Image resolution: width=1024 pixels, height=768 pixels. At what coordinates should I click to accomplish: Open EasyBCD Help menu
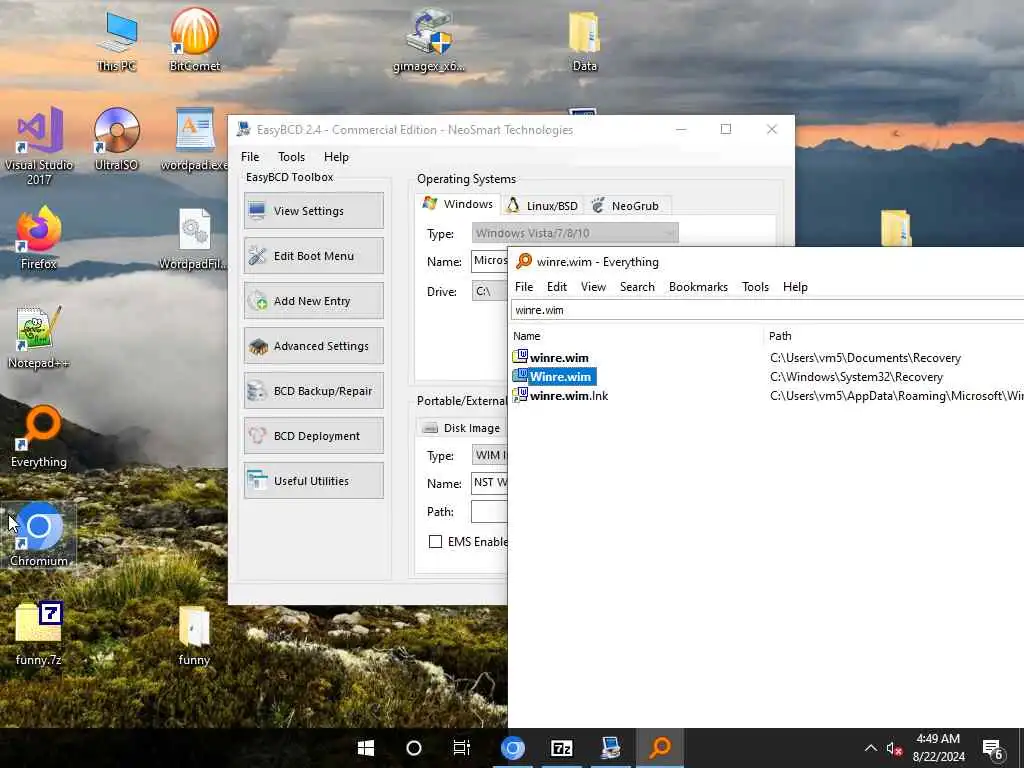tap(336, 157)
